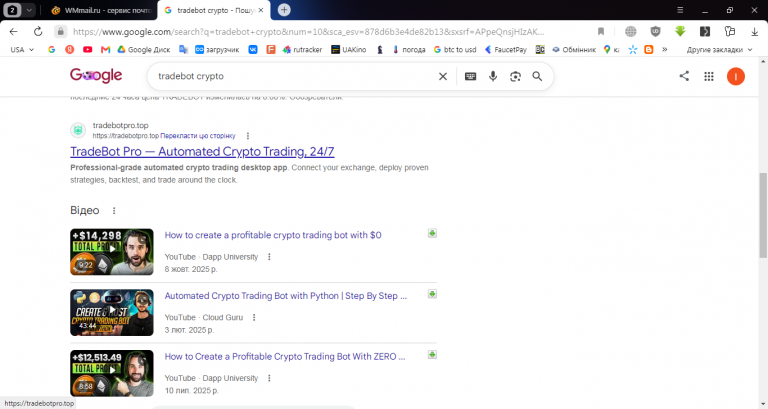The height and width of the screenshot is (409, 768).
Task: Click the page vertical scrollbar thumb
Action: pos(763,215)
